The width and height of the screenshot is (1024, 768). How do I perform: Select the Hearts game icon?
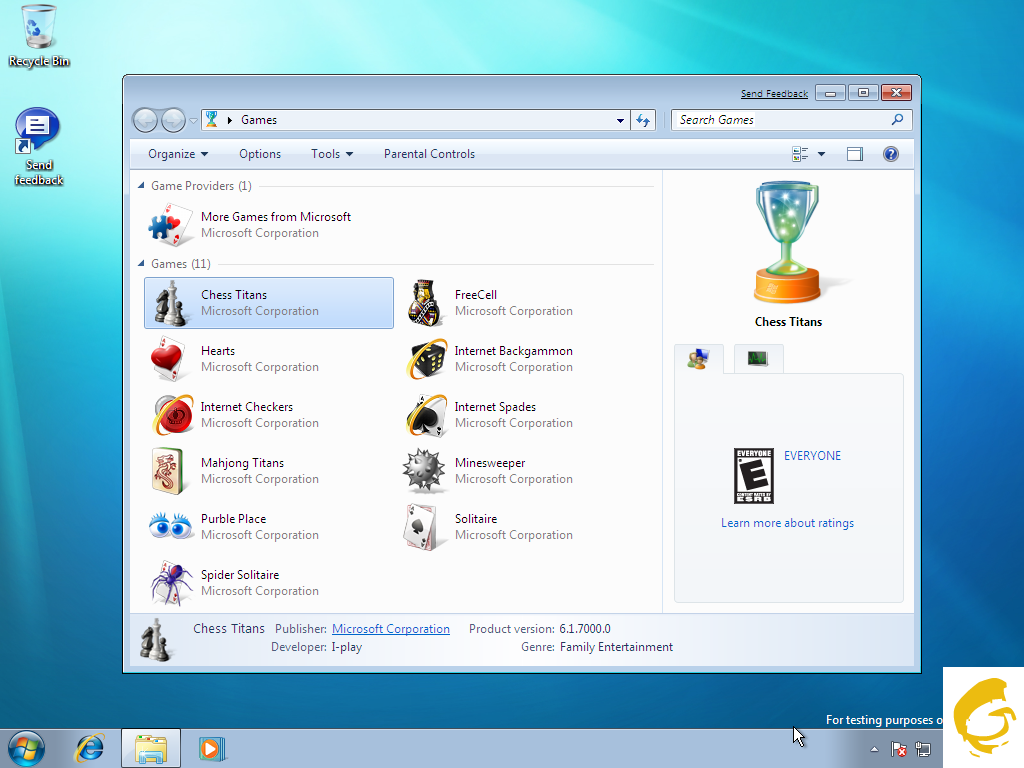tap(168, 359)
